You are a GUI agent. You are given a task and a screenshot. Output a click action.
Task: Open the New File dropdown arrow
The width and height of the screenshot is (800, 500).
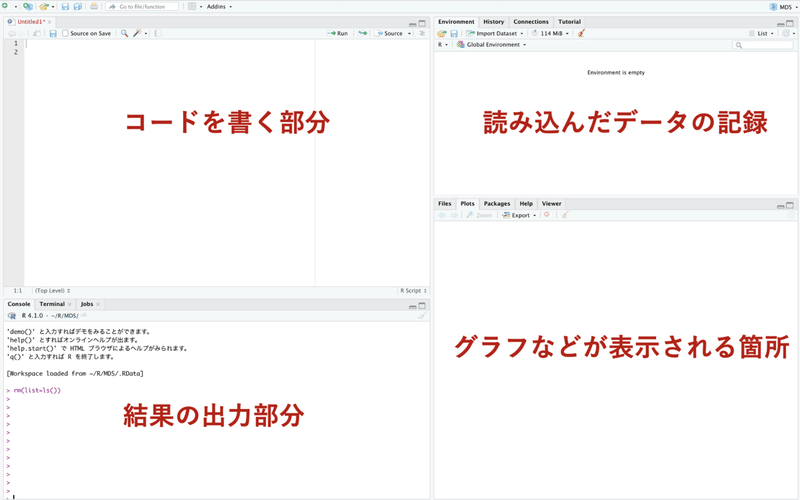pos(16,7)
